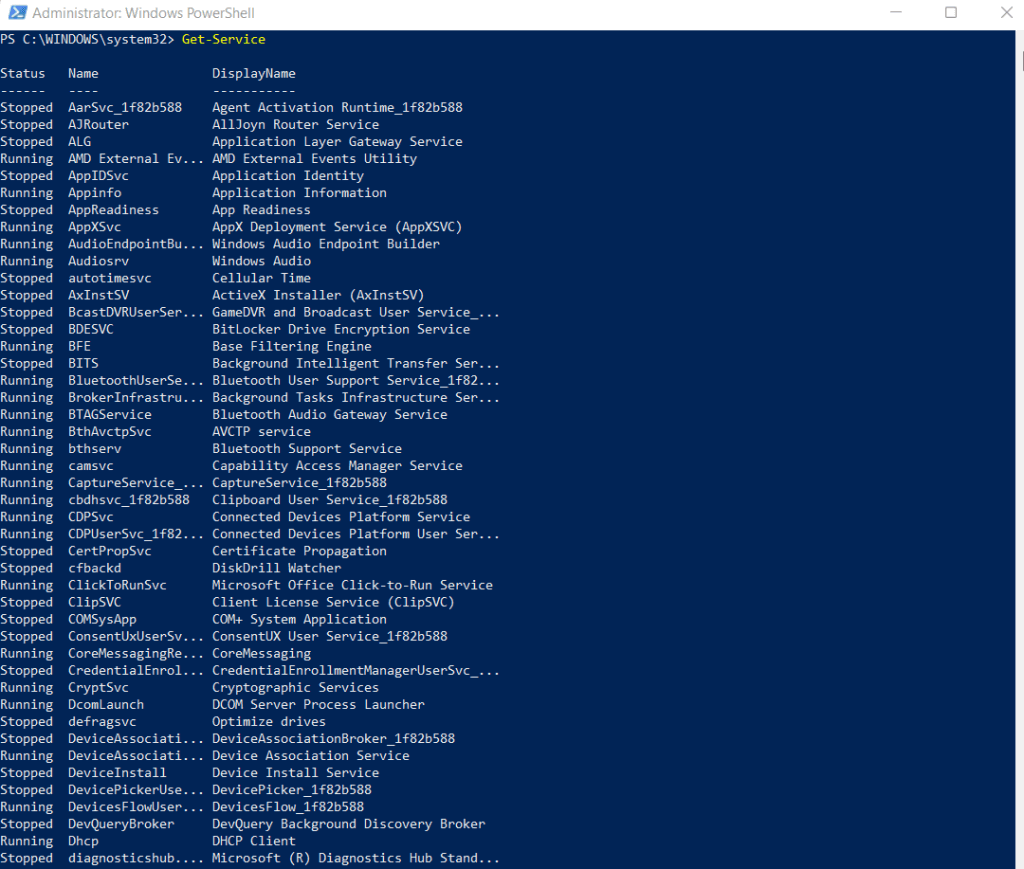Click the PowerShell icon in title bar
The image size is (1024, 869).
pos(18,12)
